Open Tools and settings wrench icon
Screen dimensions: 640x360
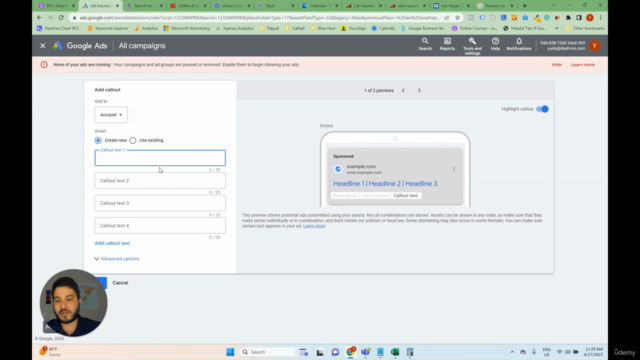(472, 46)
